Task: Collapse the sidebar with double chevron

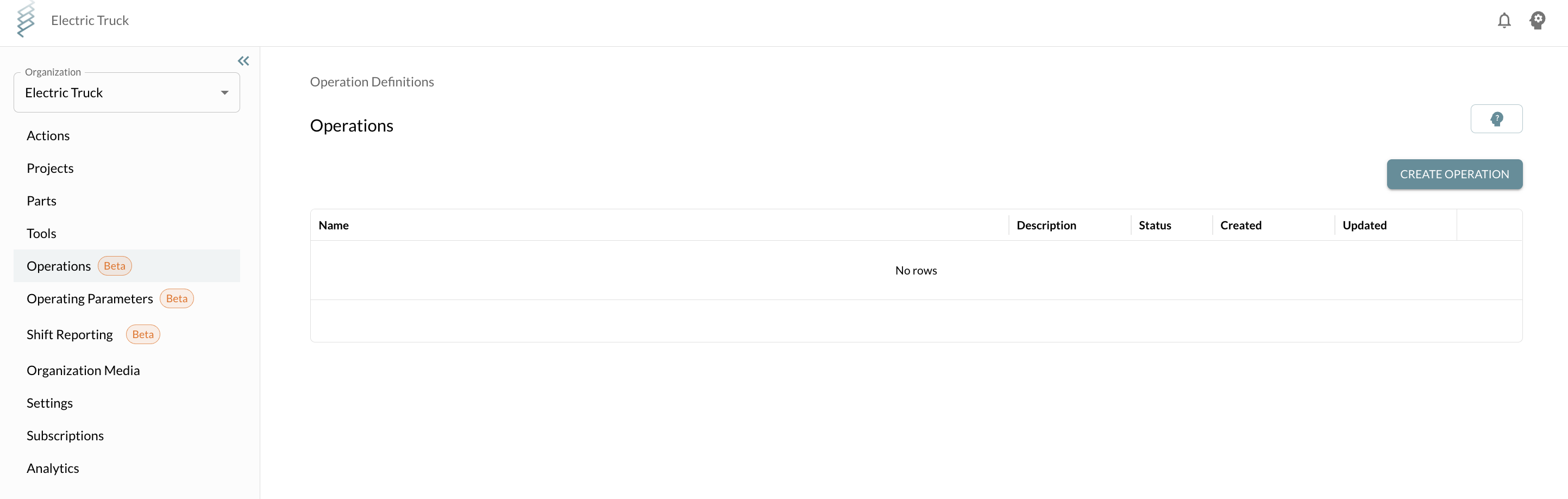Action: (243, 61)
